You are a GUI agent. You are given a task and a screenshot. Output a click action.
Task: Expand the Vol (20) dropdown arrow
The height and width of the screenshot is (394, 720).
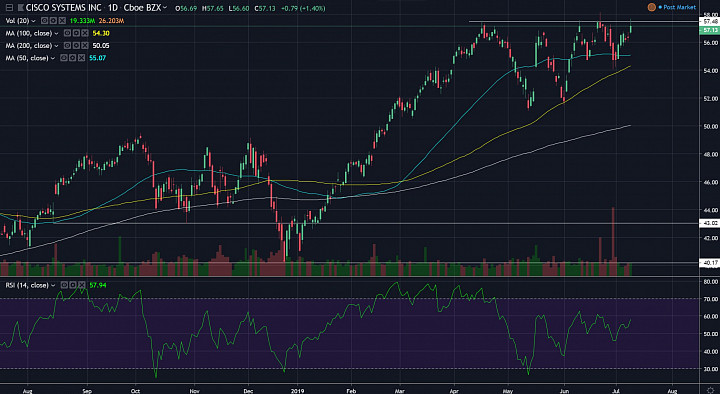point(34,21)
